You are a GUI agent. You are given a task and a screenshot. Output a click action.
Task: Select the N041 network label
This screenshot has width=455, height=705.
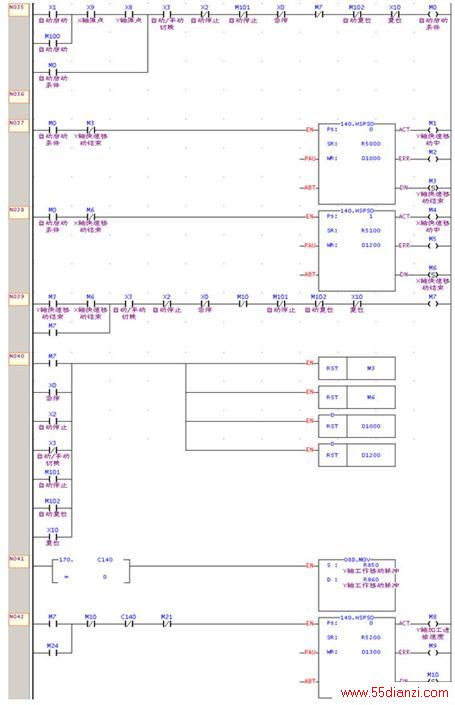coord(18,559)
